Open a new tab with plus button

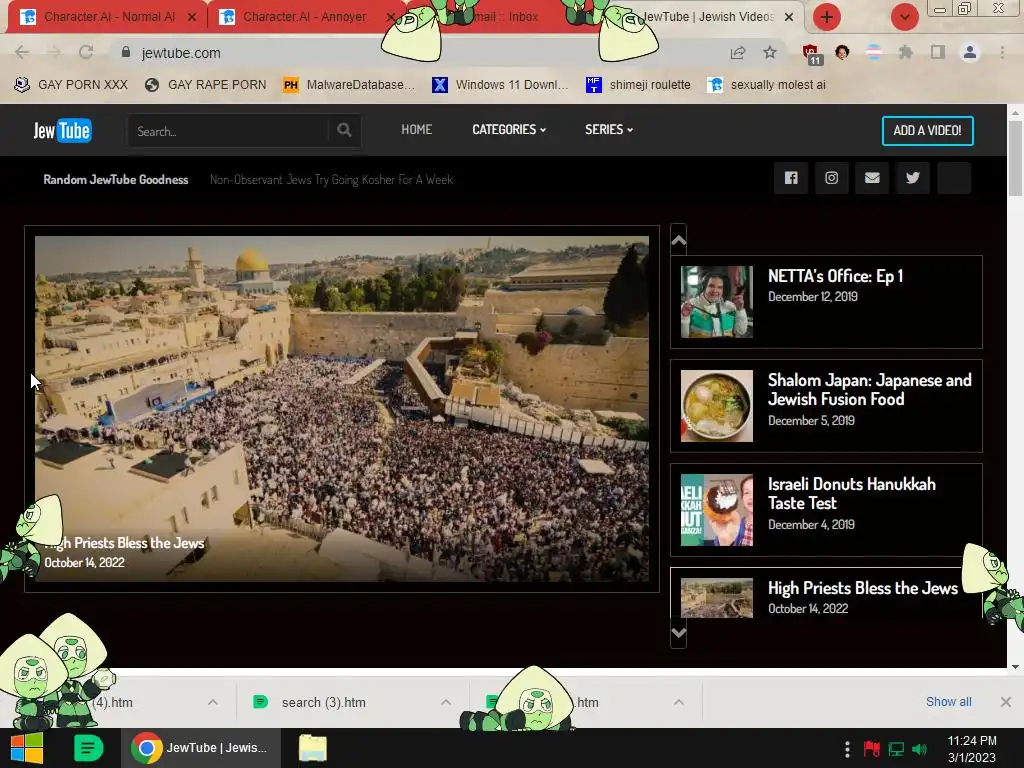coord(826,17)
